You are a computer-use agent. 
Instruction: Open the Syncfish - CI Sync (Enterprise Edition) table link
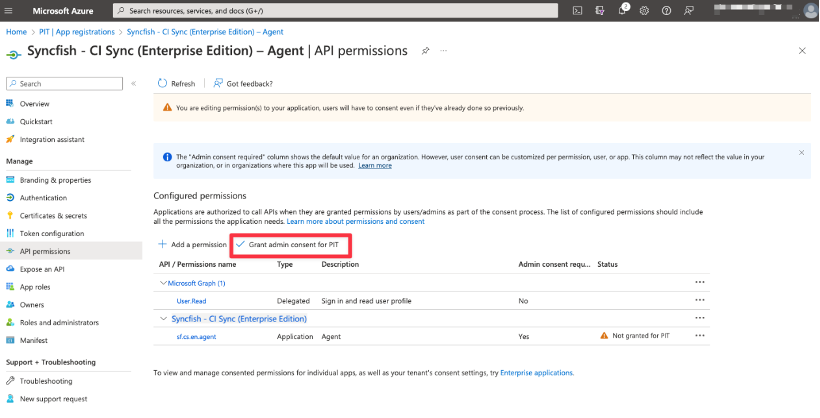pos(239,319)
